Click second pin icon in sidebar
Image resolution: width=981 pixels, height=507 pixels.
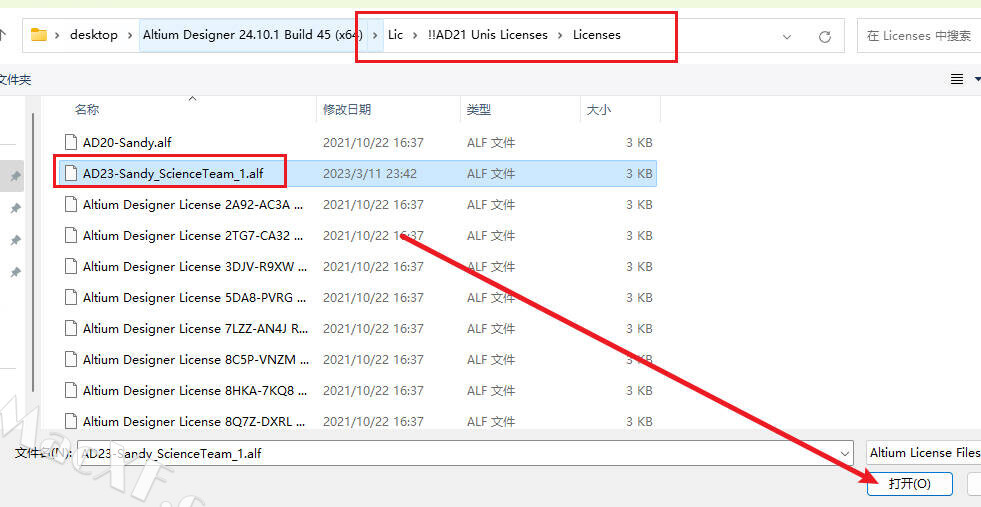point(15,208)
